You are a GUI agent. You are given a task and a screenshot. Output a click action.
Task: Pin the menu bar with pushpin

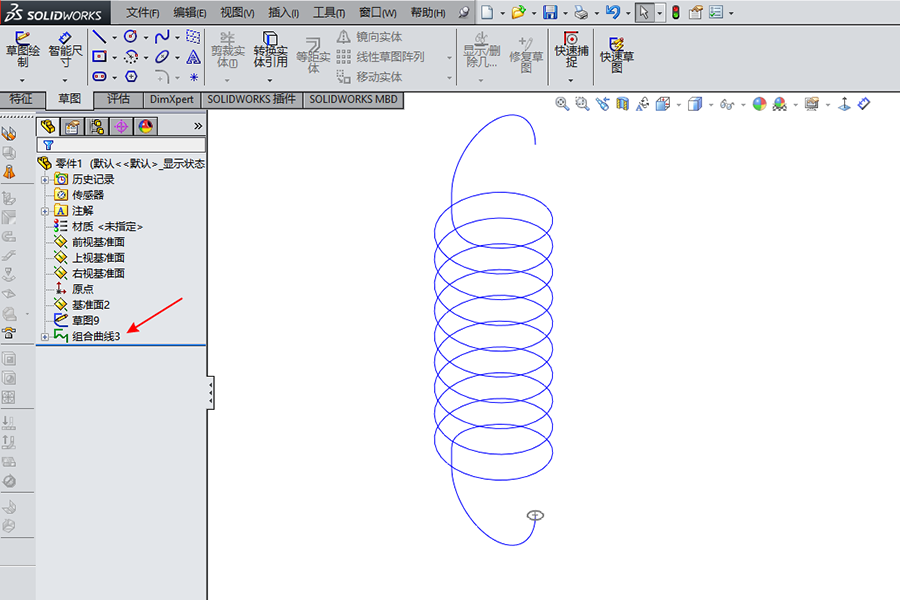(x=464, y=12)
